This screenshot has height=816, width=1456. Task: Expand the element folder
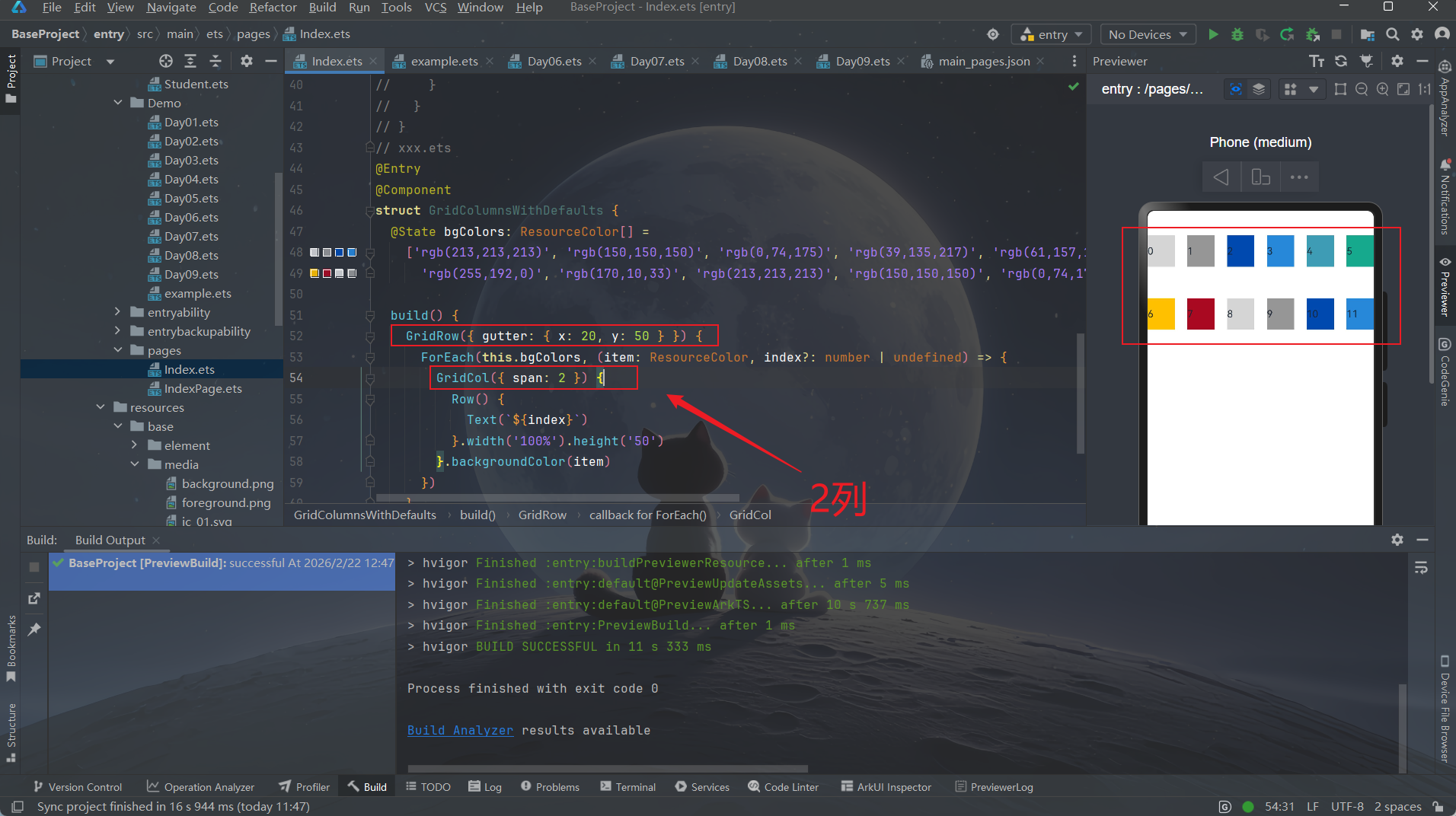[135, 445]
